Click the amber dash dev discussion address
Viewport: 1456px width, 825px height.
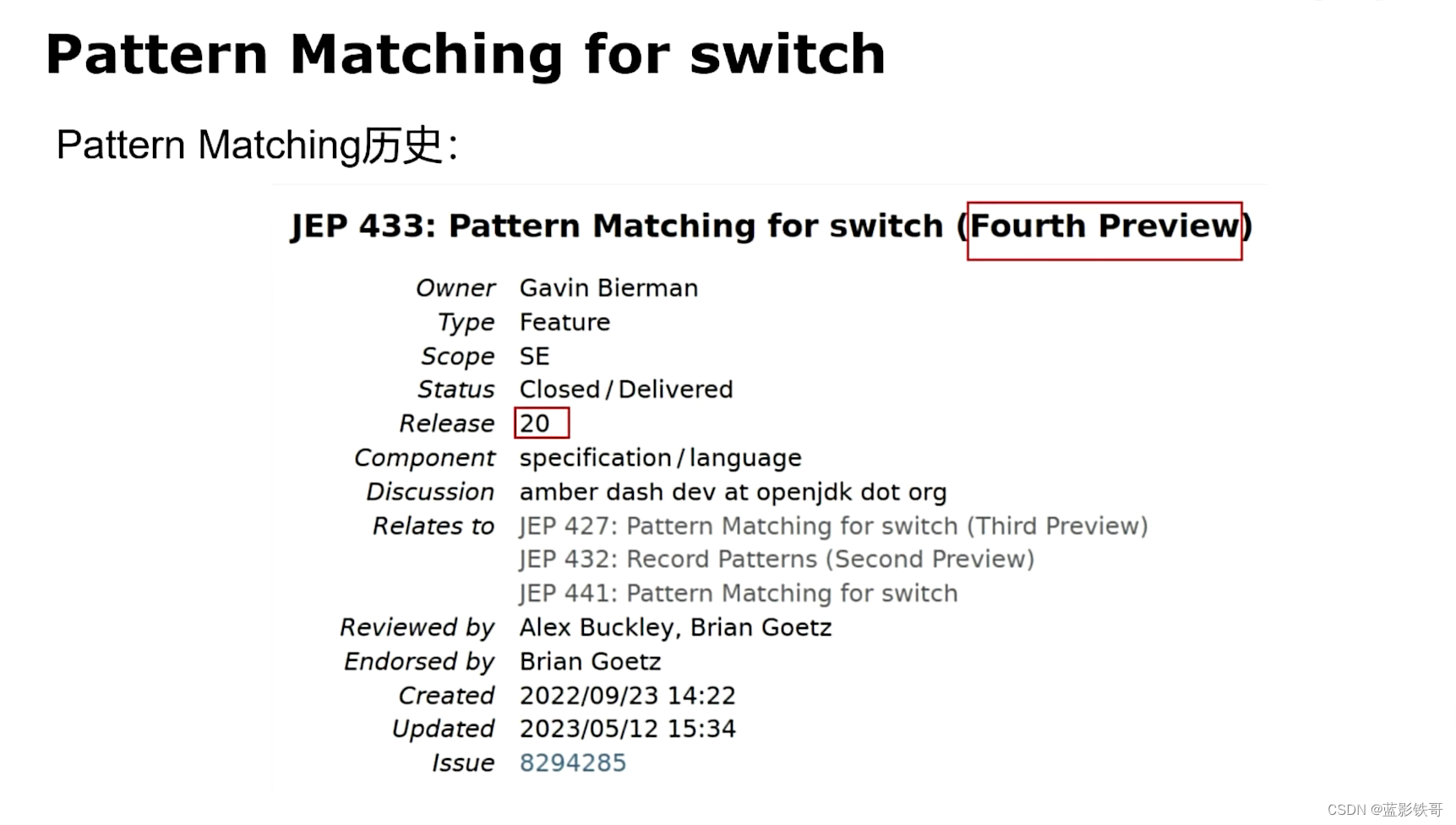(x=733, y=492)
